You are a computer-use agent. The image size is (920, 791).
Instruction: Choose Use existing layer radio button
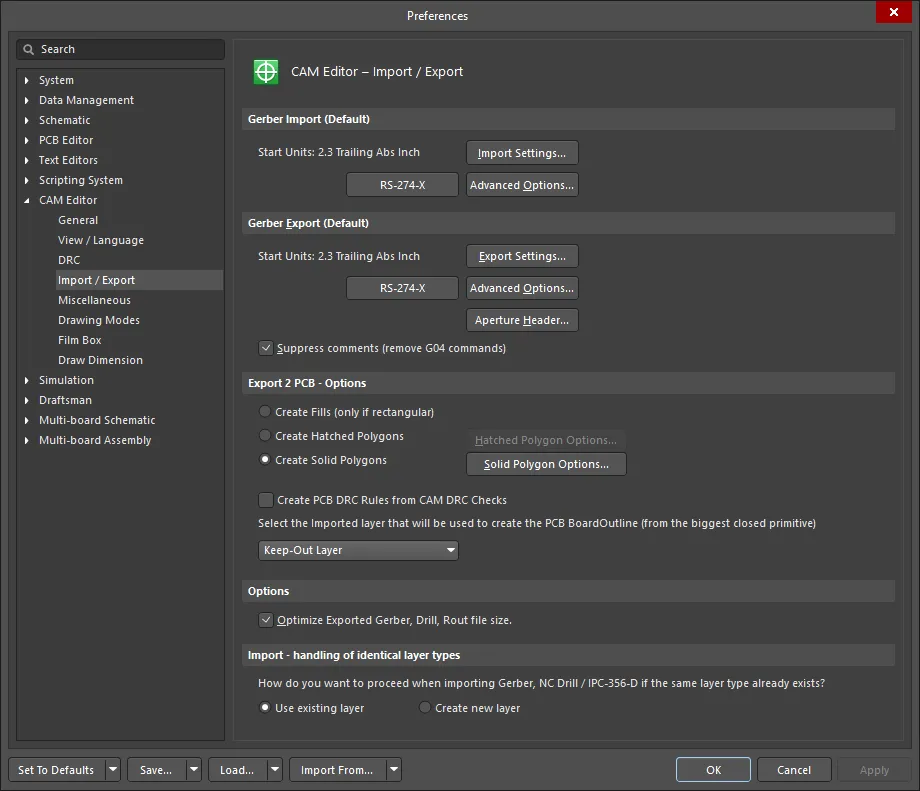tap(265, 708)
